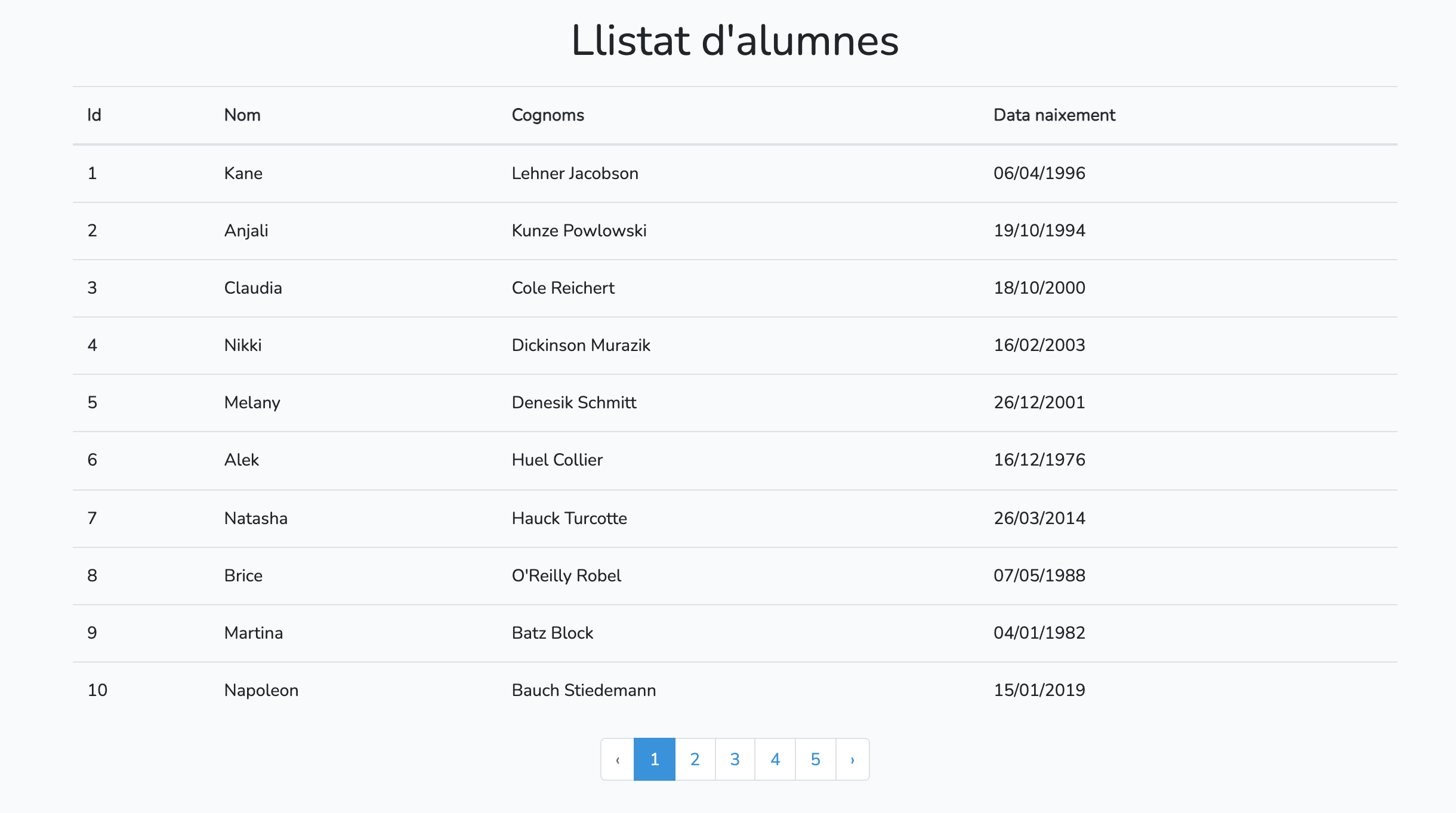This screenshot has width=1456, height=813.
Task: Click surname O'Reilly Robel
Action: pyautogui.click(x=566, y=575)
